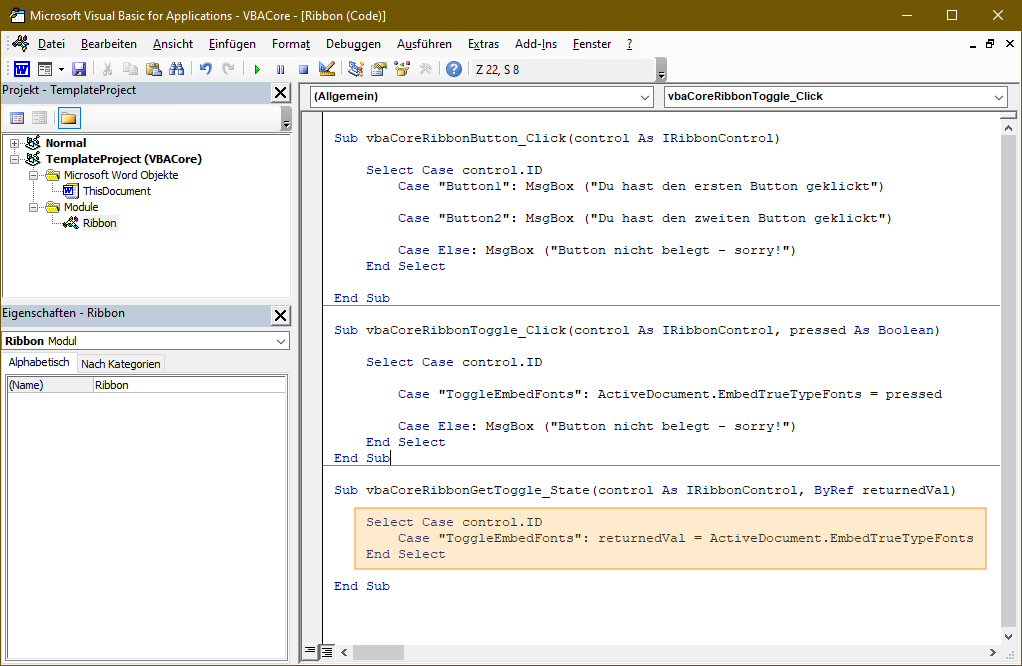Click horizontal scrollbar thumb in code pane
This screenshot has width=1022, height=666.
click(x=378, y=652)
